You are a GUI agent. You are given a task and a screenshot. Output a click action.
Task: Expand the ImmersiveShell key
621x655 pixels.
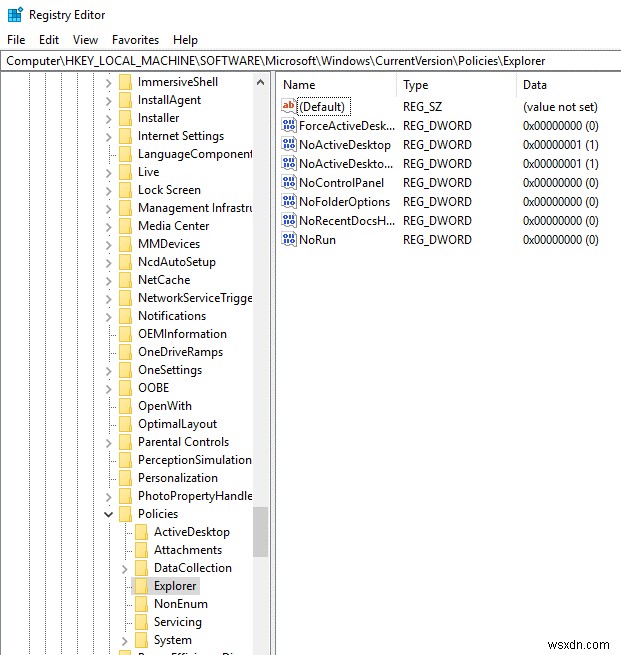[109, 83]
